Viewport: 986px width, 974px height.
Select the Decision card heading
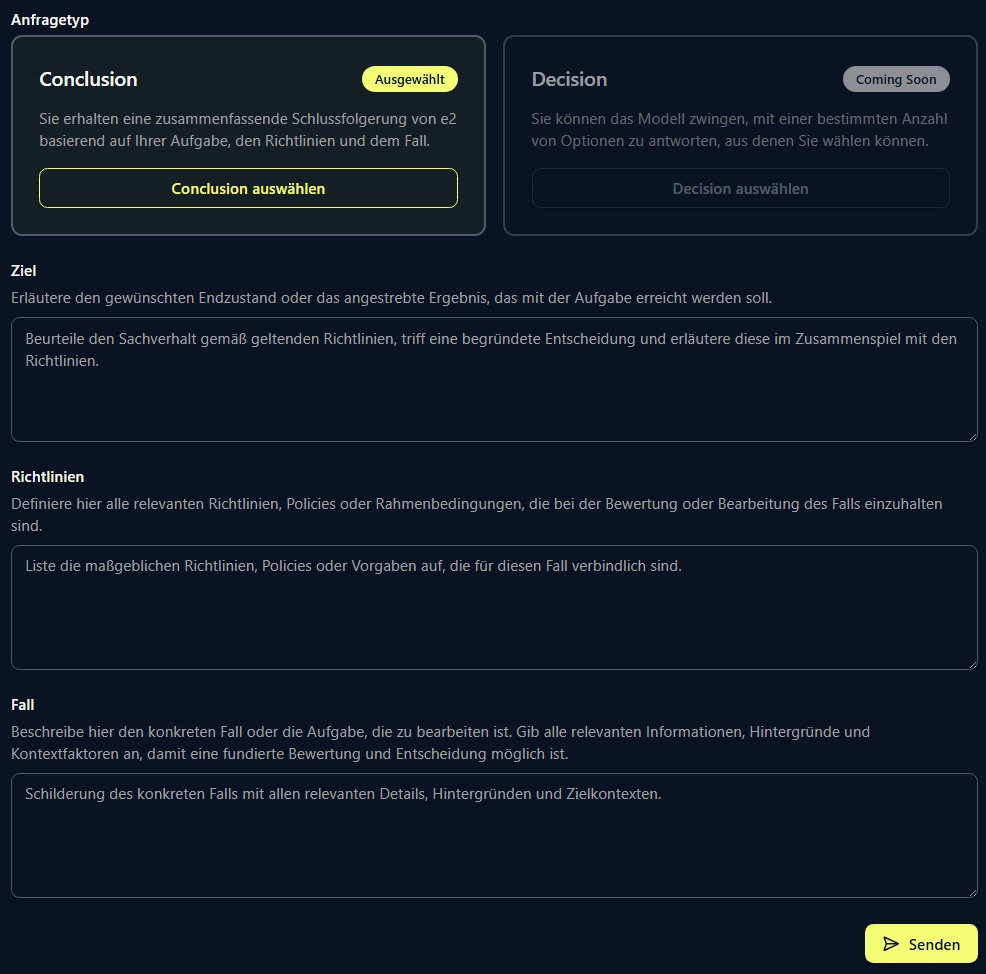click(x=569, y=79)
